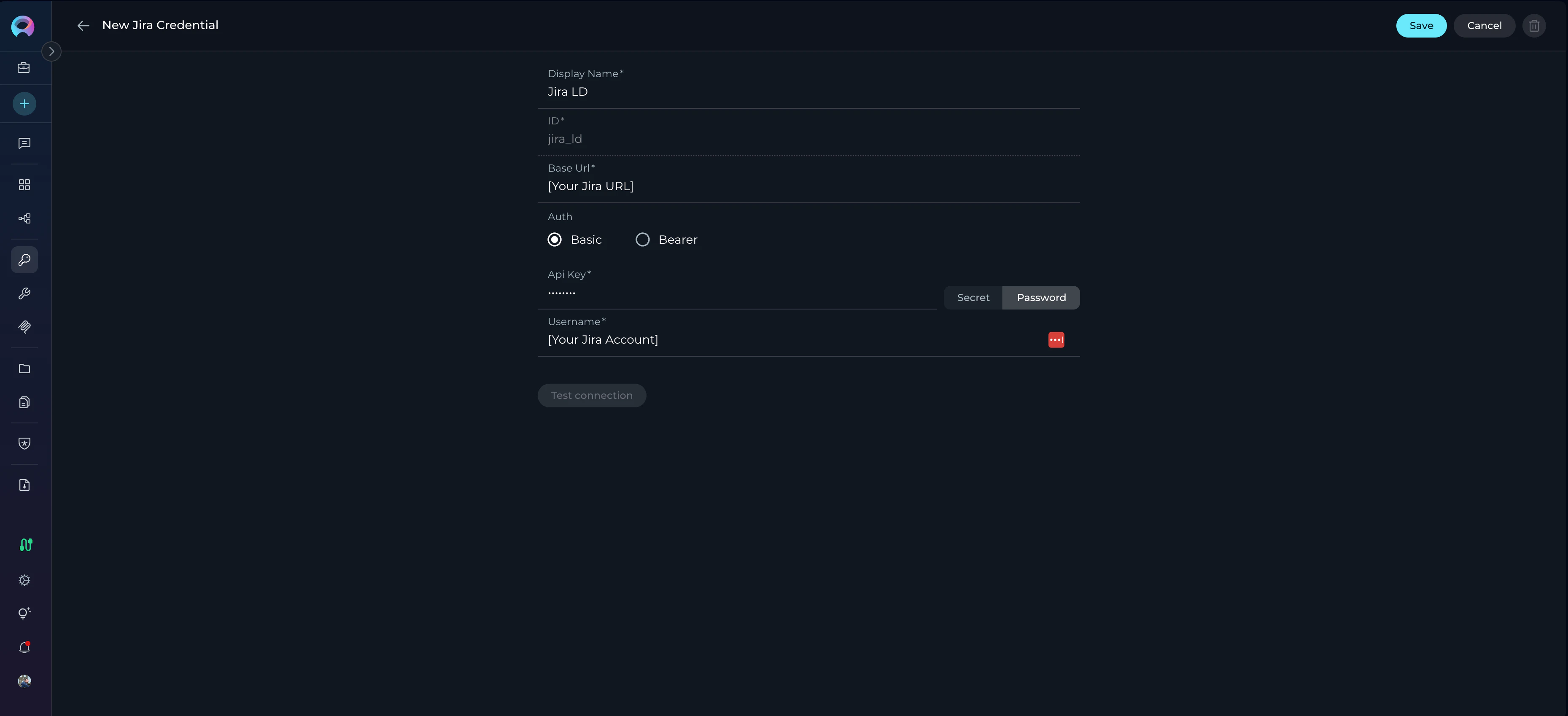Select the Basic auth radio button

(x=554, y=239)
